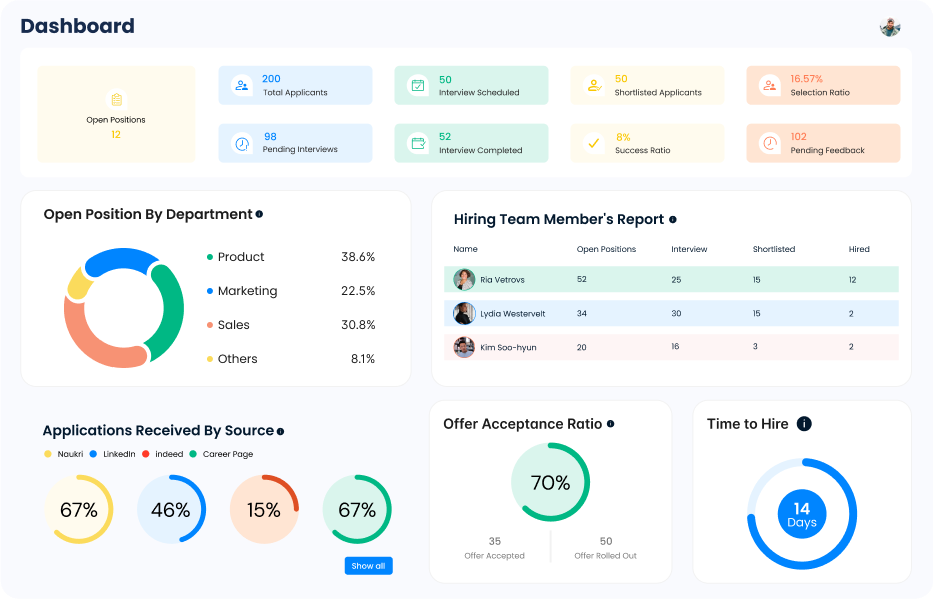Click the Shortlisted Applicants person icon
Image resolution: width=934 pixels, height=599 pixels.
tap(594, 85)
